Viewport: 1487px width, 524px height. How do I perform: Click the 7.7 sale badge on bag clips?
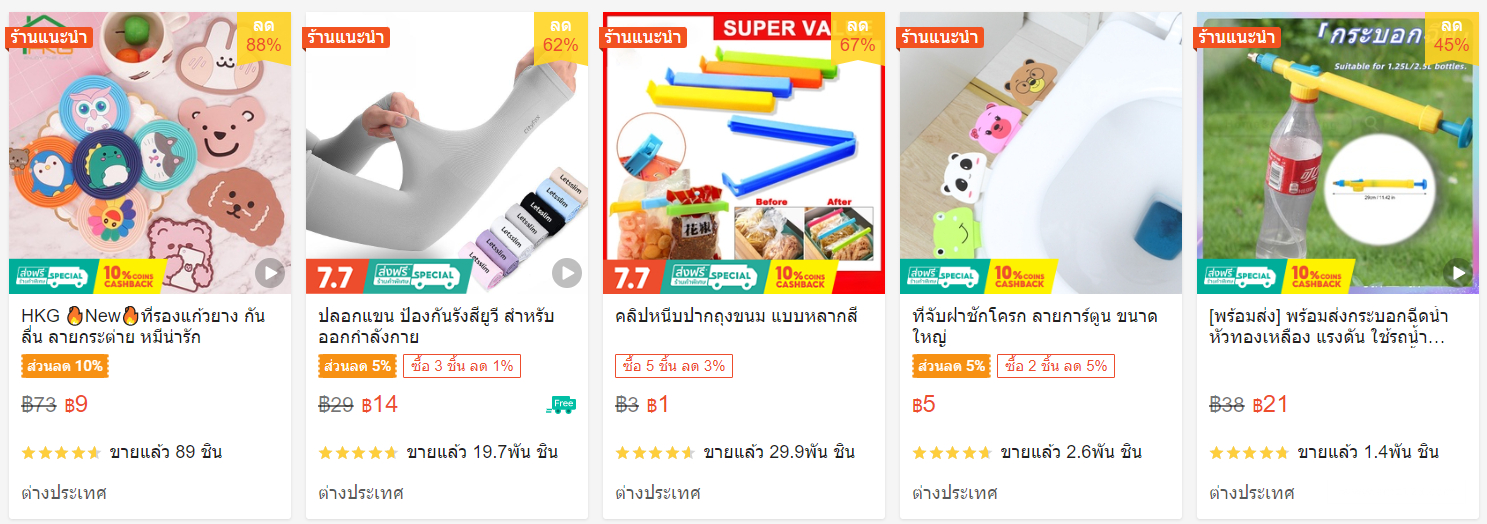(633, 276)
